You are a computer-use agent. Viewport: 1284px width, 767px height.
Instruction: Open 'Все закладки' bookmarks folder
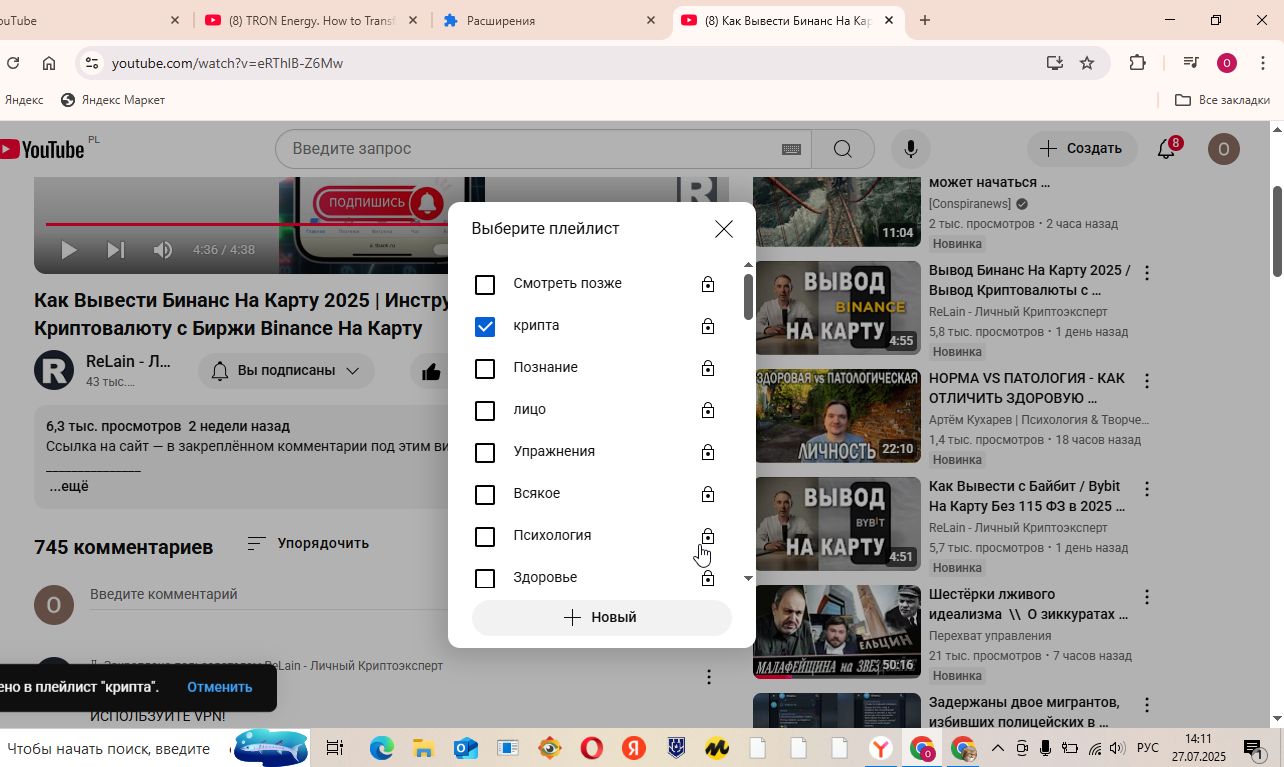(x=1222, y=100)
